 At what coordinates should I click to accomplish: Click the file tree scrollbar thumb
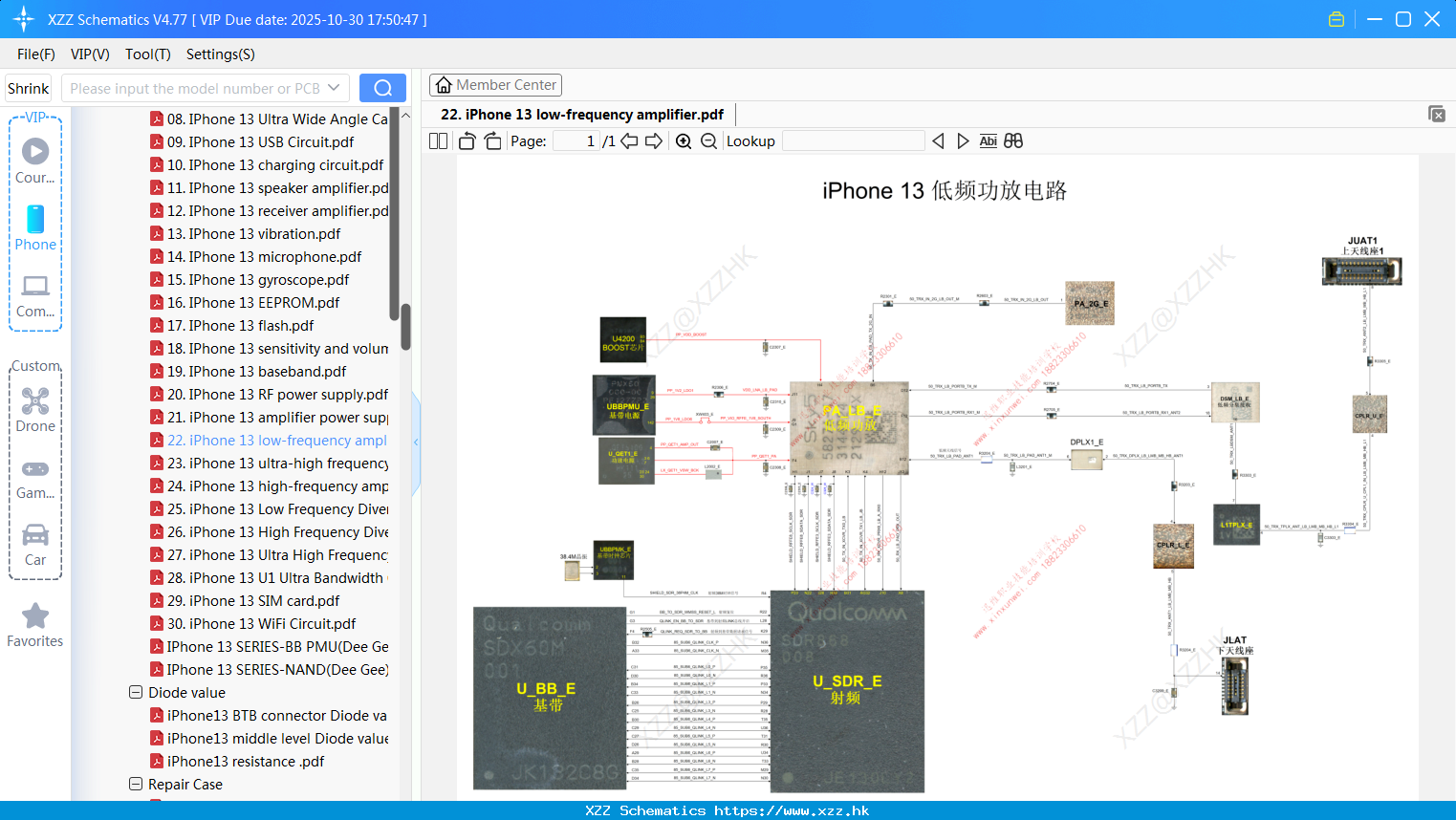(405, 327)
